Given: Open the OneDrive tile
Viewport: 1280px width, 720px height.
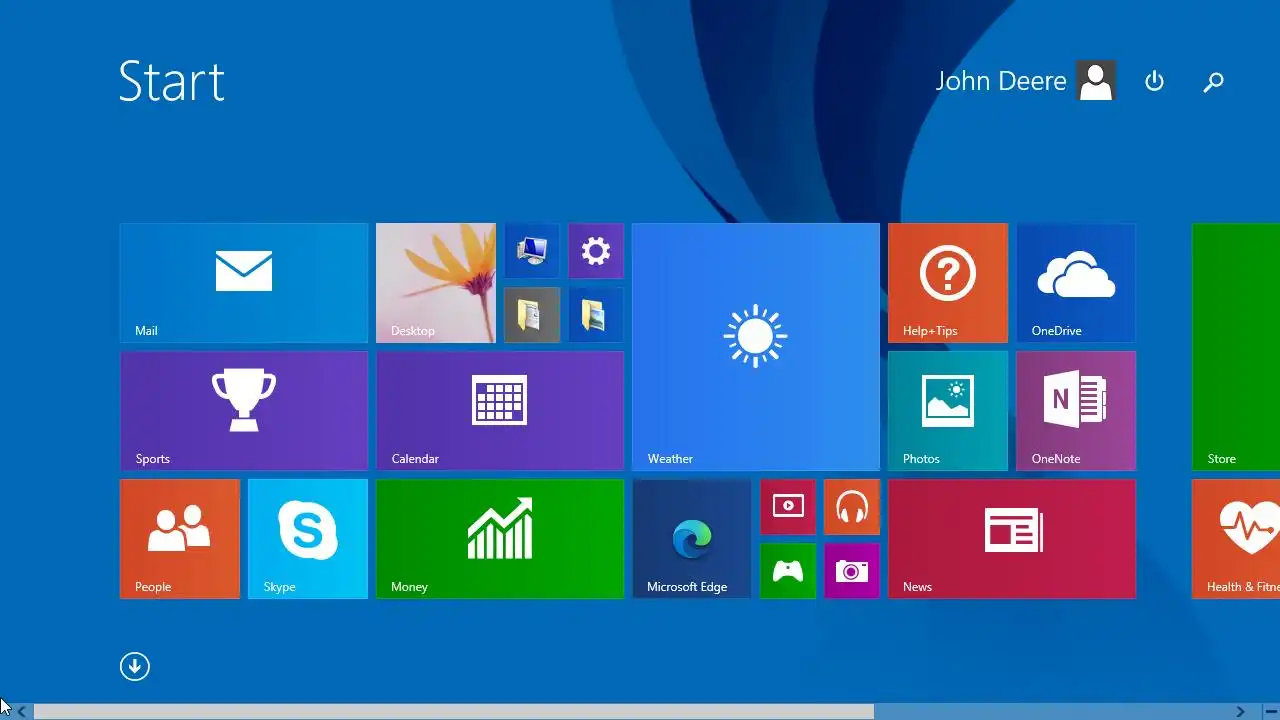Looking at the screenshot, I should click(1076, 283).
